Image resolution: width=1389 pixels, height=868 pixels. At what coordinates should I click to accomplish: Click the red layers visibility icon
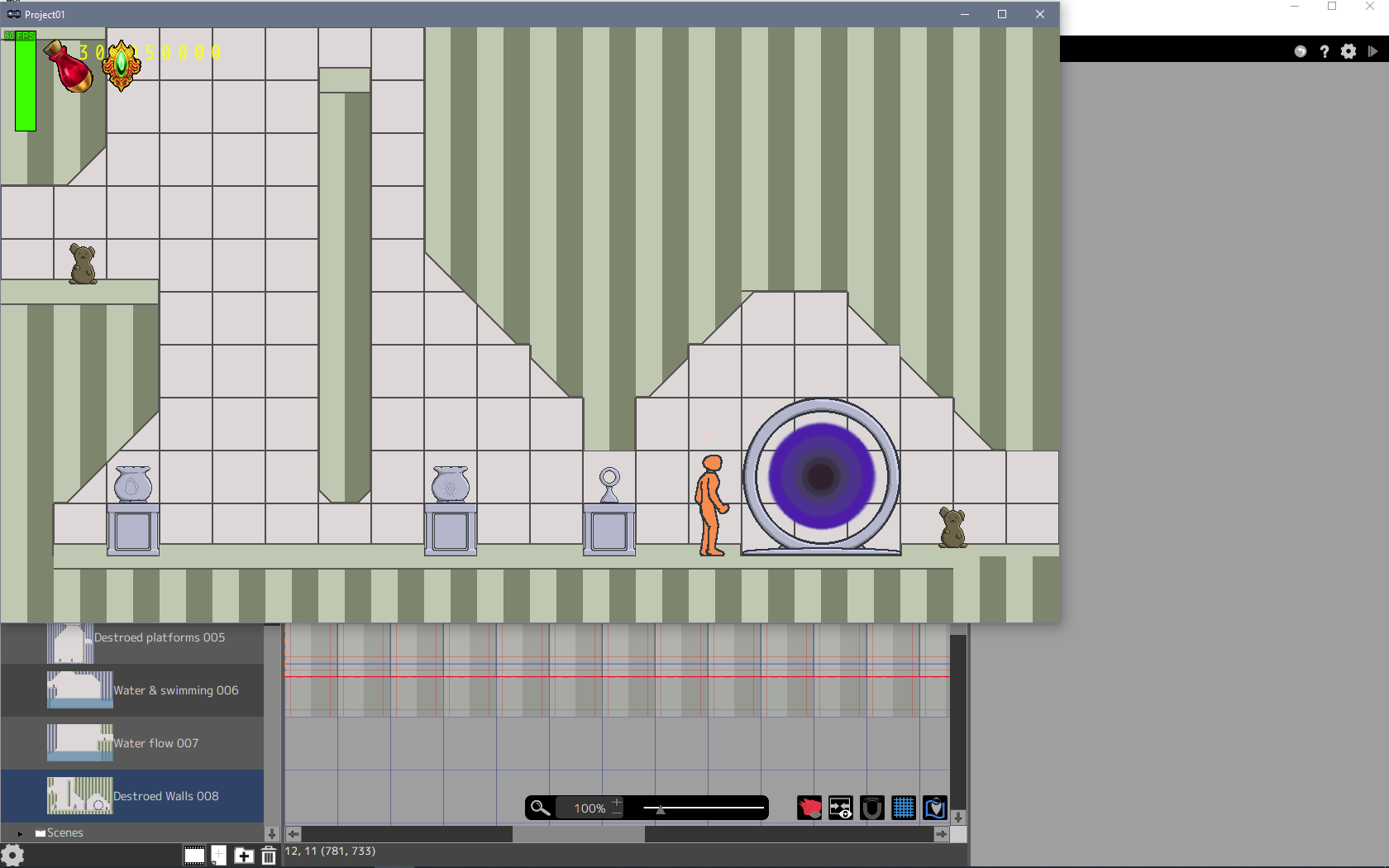[x=809, y=808]
